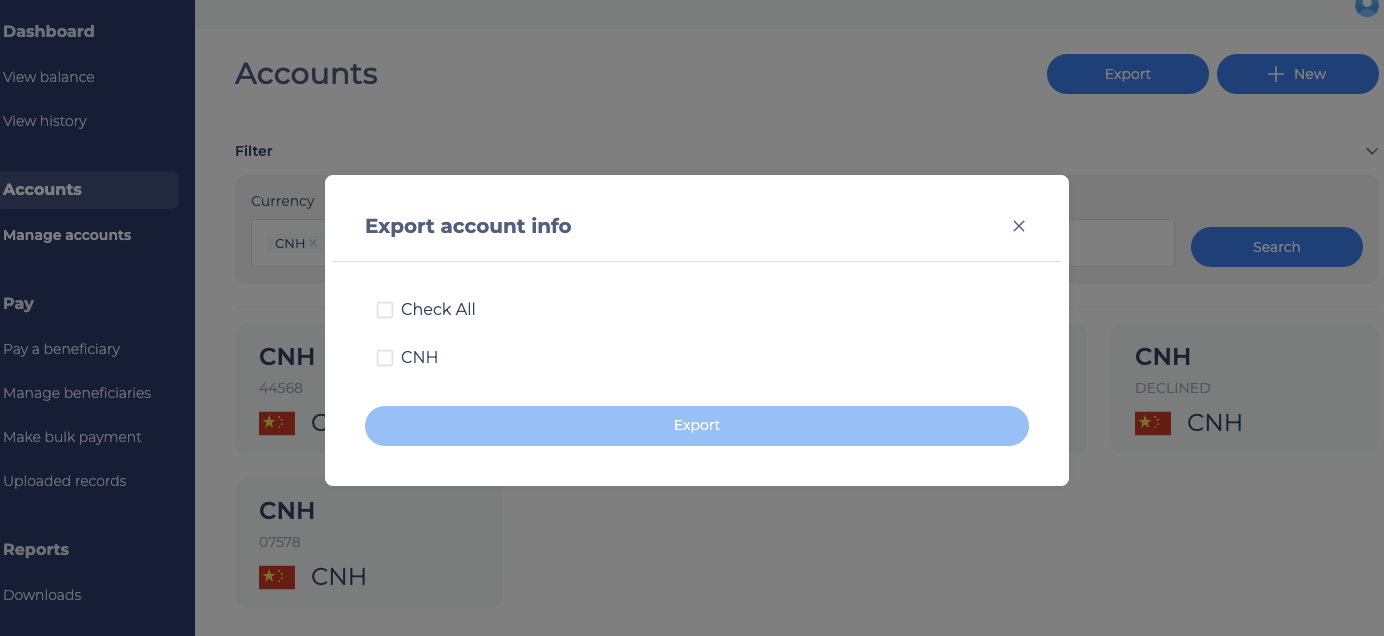Click the user avatar icon at top right

tap(1367, 6)
